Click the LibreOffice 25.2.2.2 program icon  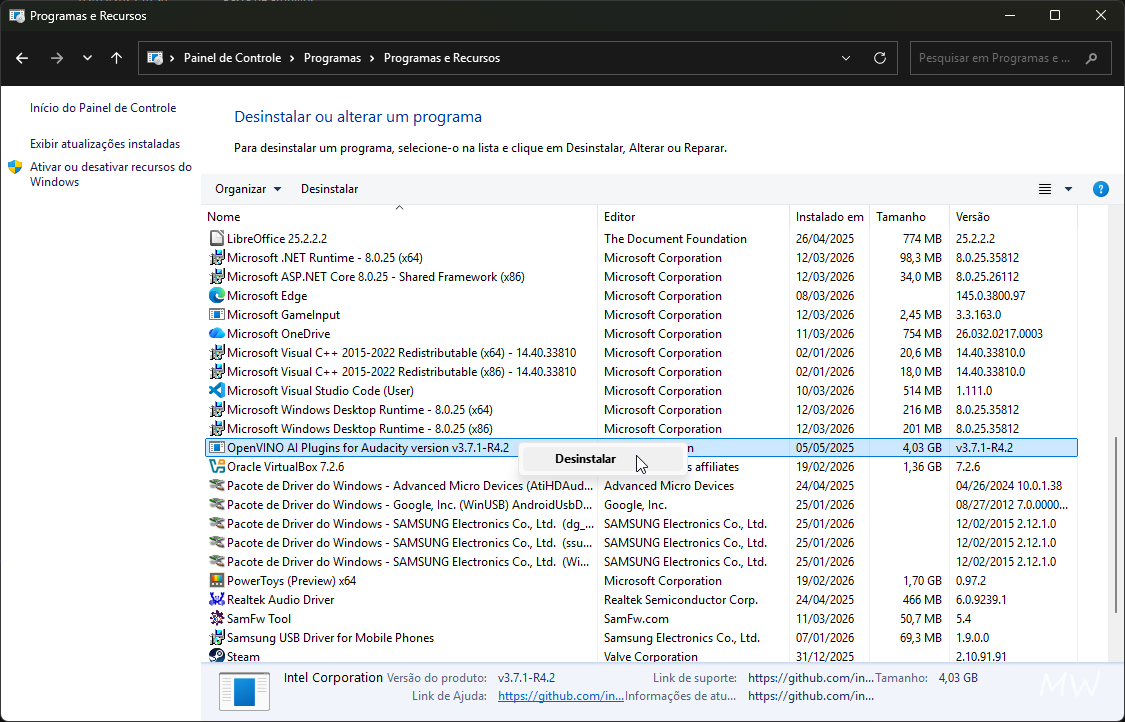point(216,238)
